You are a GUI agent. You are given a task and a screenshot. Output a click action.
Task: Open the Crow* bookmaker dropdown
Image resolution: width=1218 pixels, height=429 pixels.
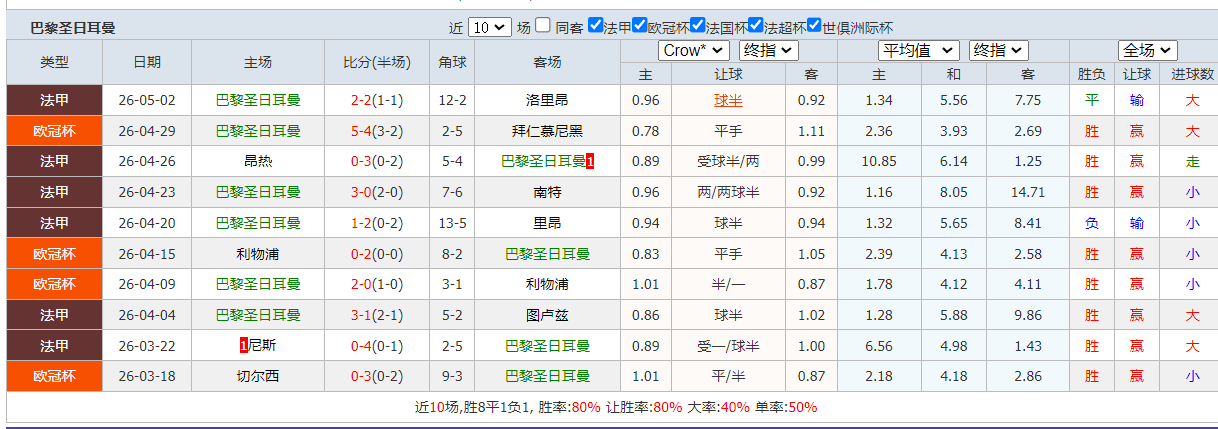[x=696, y=50]
